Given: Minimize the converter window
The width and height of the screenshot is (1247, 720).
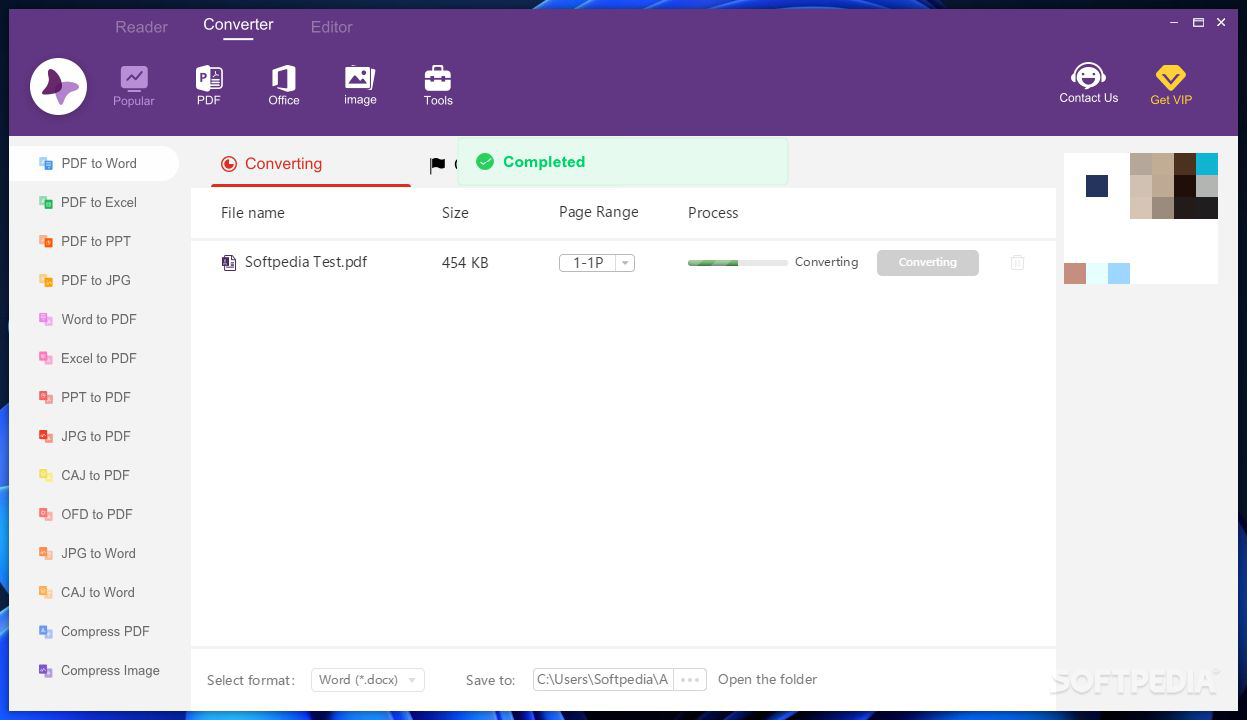Looking at the screenshot, I should tap(1175, 22).
